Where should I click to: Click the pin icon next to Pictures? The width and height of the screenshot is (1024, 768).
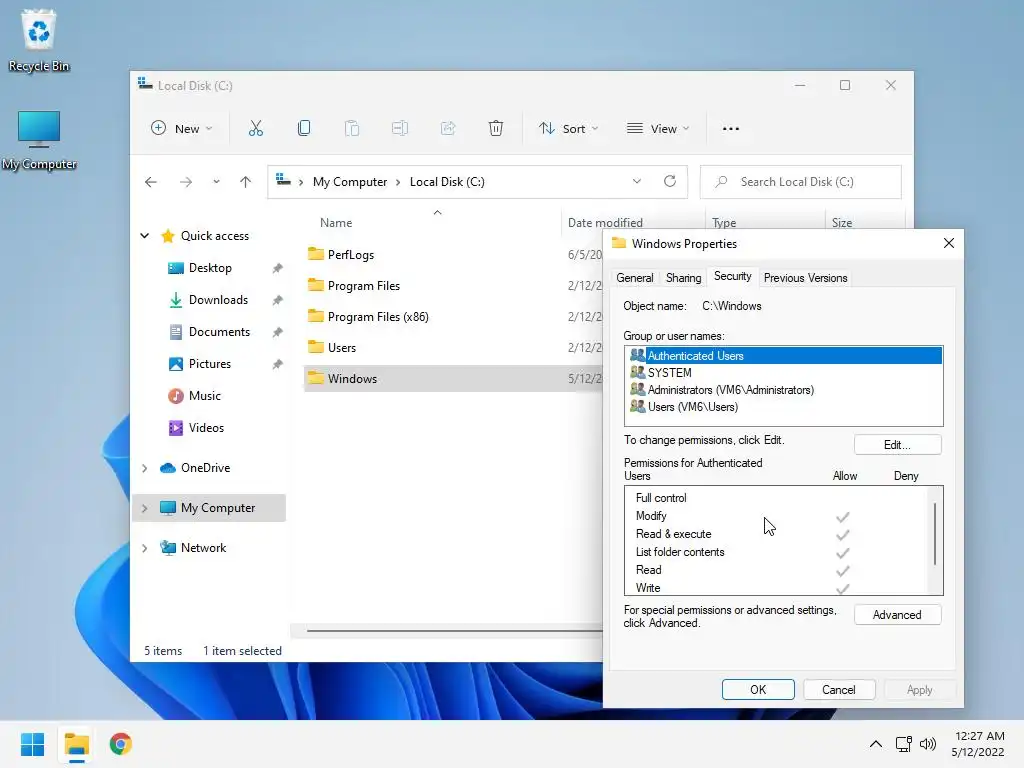(278, 364)
